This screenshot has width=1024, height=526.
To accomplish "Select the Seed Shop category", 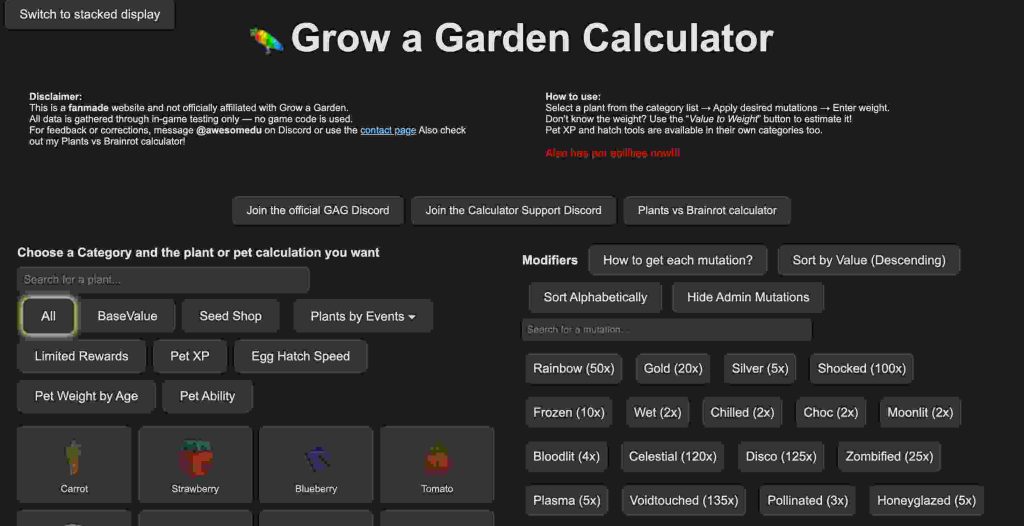I will click(231, 316).
